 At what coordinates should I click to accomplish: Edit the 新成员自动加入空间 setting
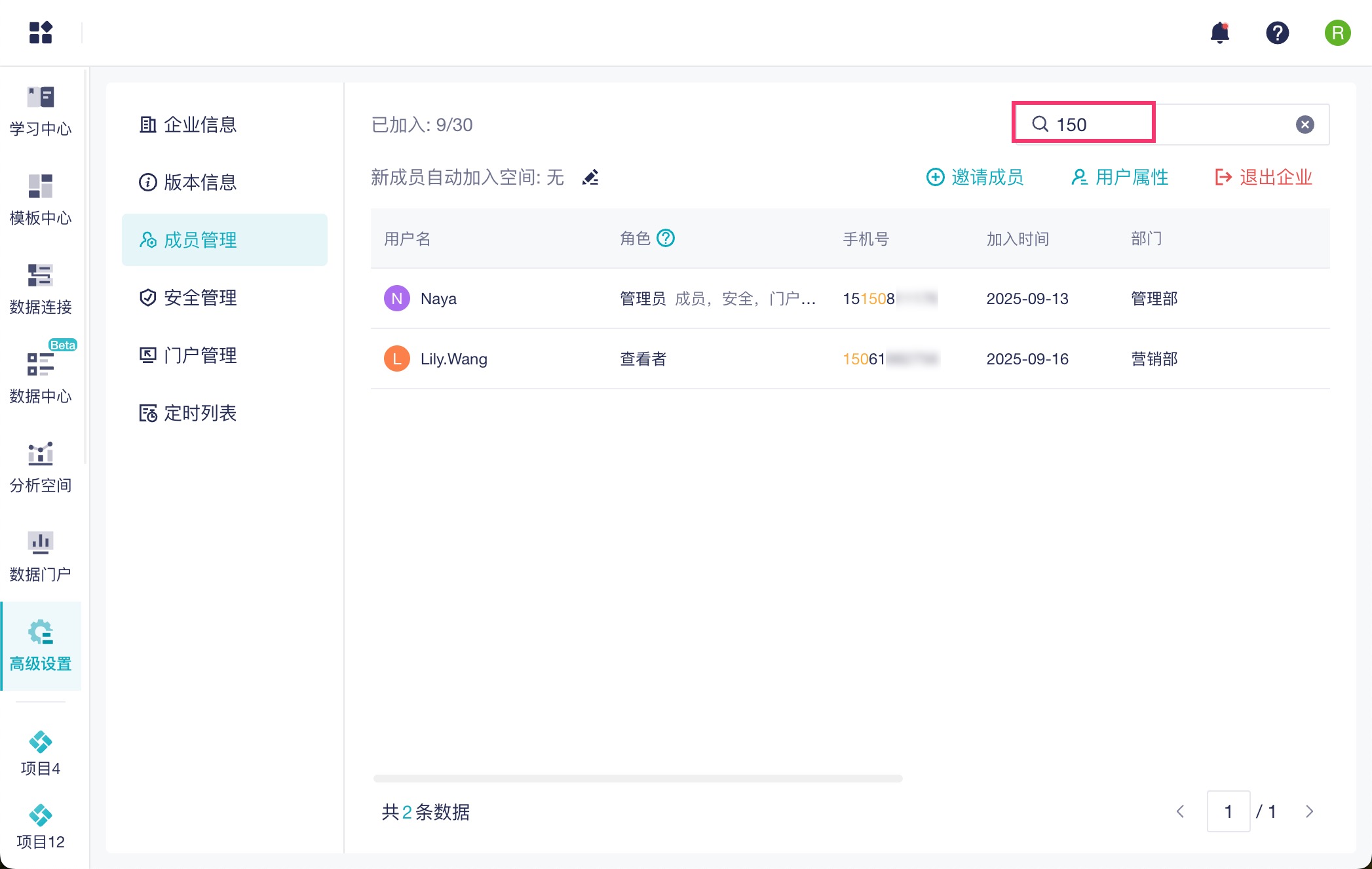(590, 178)
